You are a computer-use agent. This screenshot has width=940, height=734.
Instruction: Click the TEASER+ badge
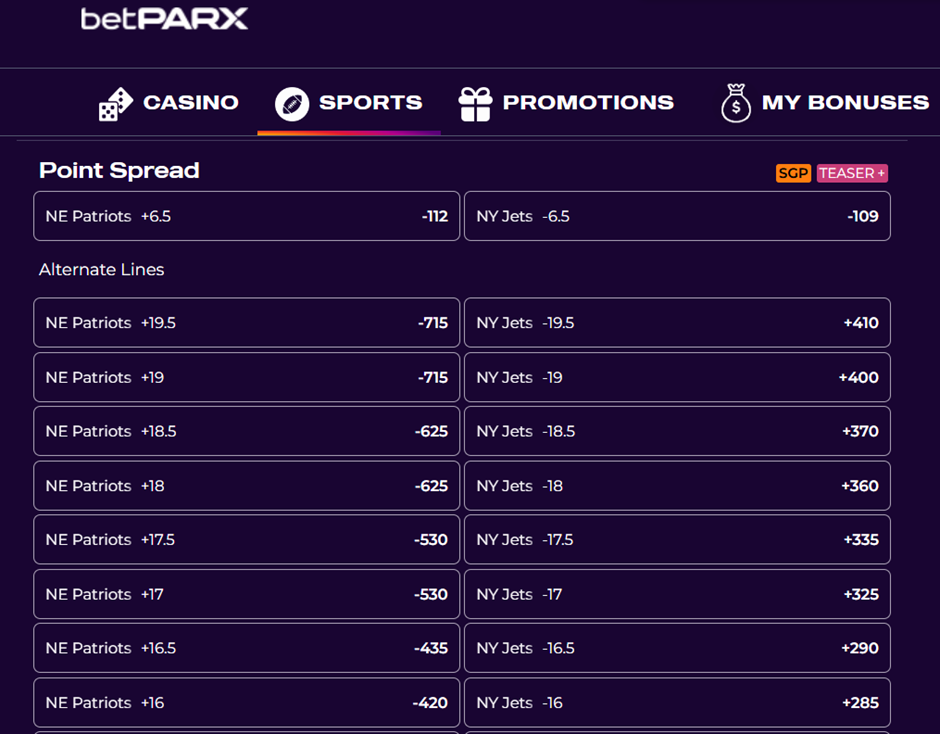point(852,173)
